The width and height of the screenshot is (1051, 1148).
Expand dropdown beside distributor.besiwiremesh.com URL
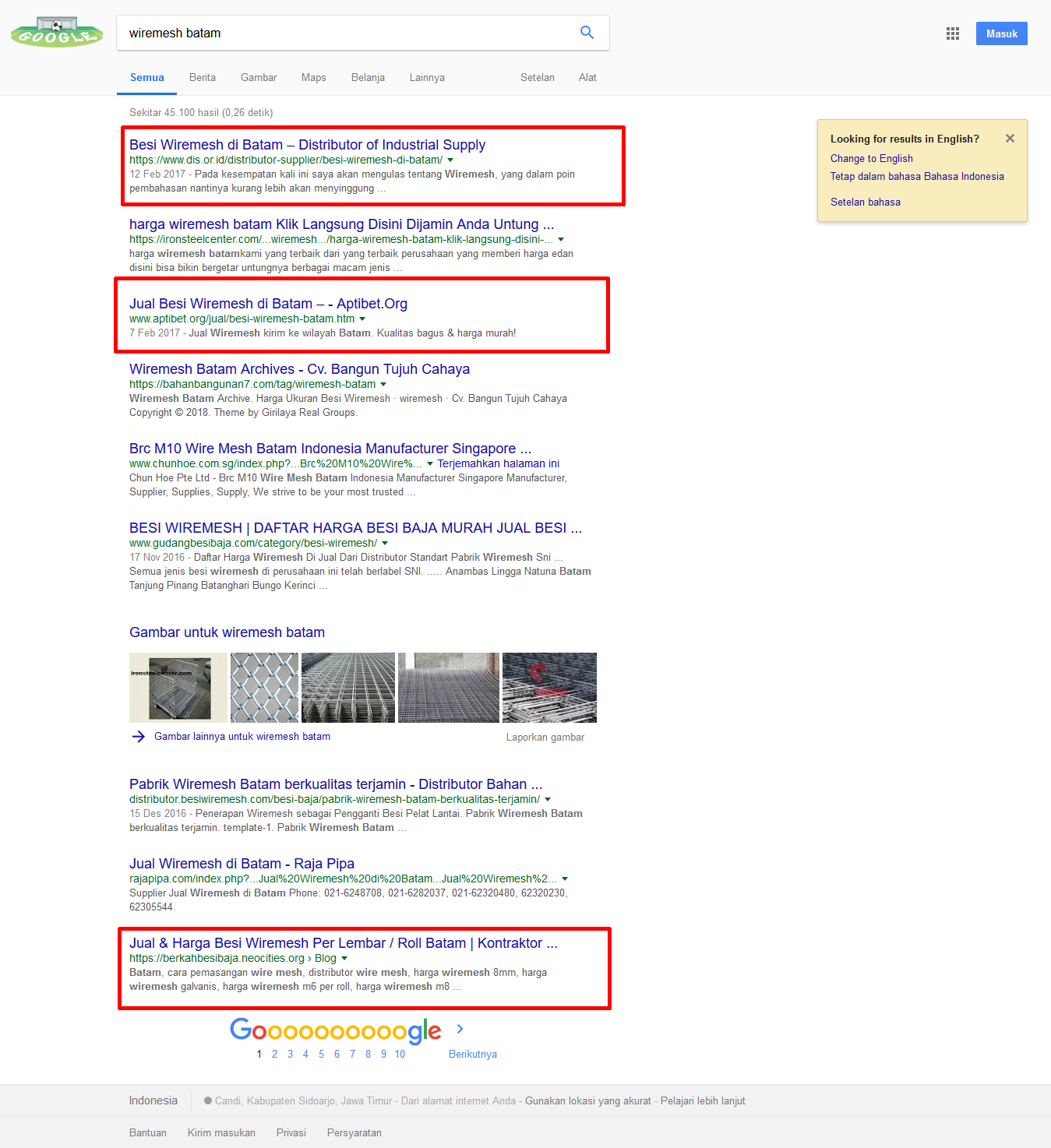coord(548,800)
